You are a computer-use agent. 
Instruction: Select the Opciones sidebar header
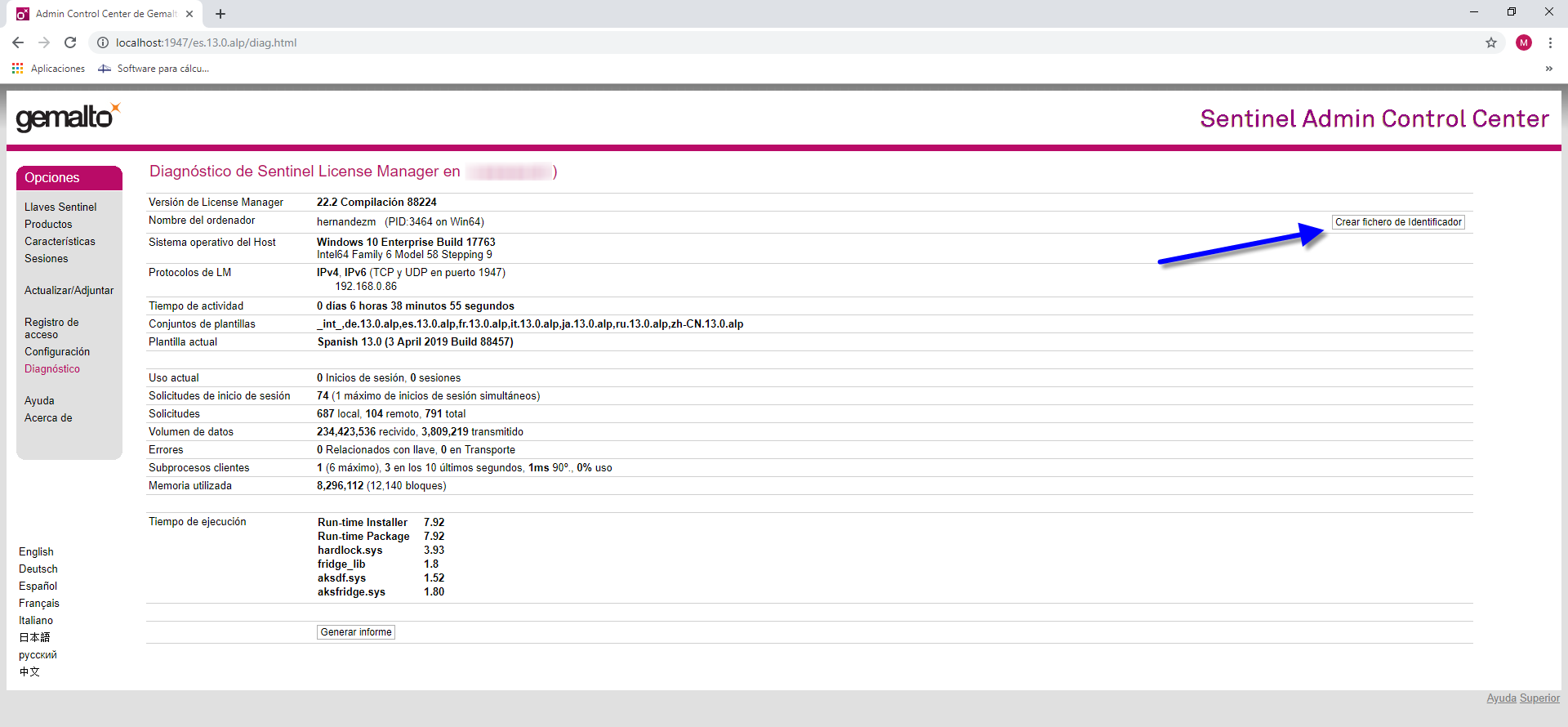click(69, 178)
